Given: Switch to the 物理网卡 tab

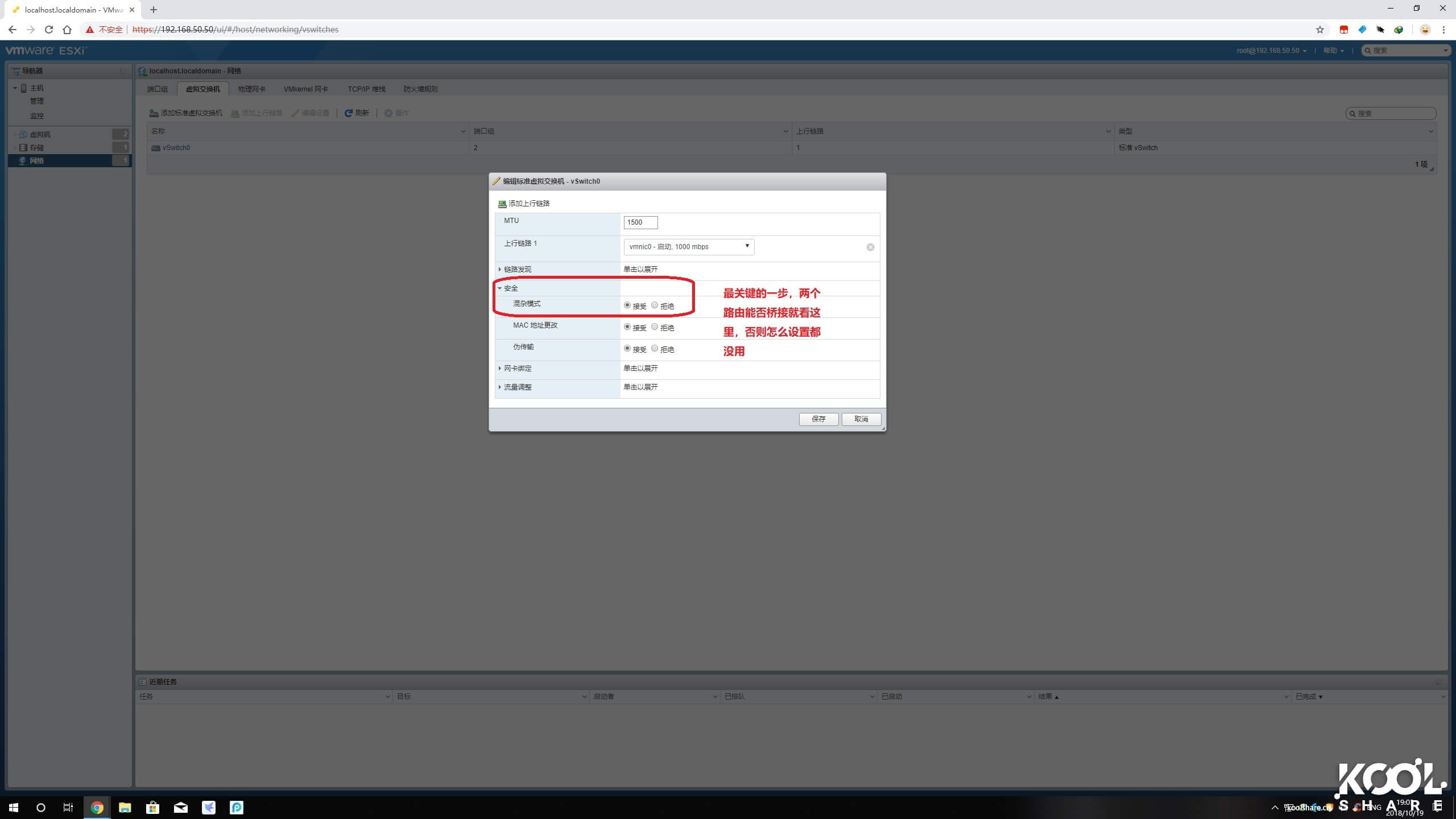Looking at the screenshot, I should point(251,89).
